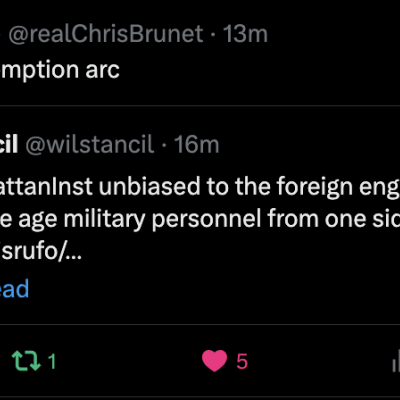
Task: Click the word 'military' in quoted tweet
Action: pos(104,221)
